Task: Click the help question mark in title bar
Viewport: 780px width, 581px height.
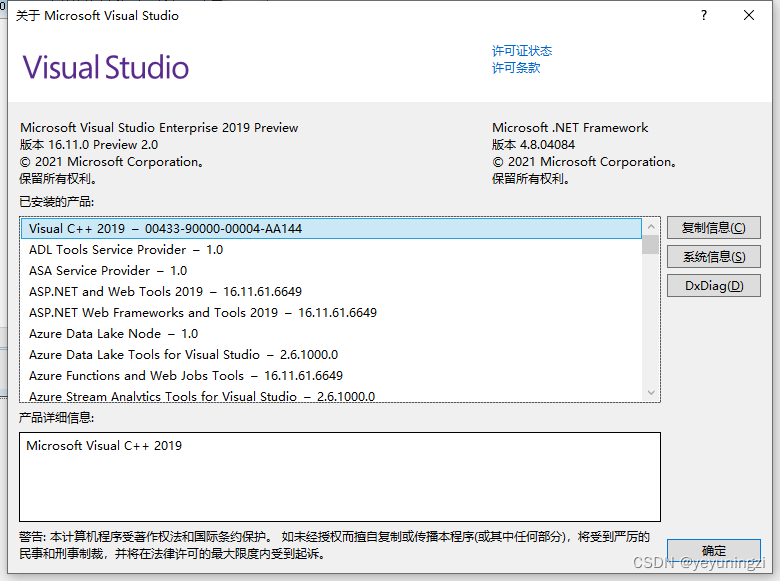Action: pyautogui.click(x=704, y=15)
